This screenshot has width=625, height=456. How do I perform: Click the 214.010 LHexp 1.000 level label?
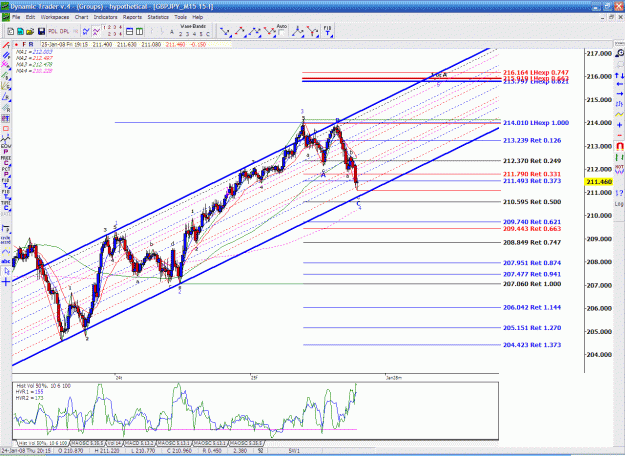(x=536, y=123)
